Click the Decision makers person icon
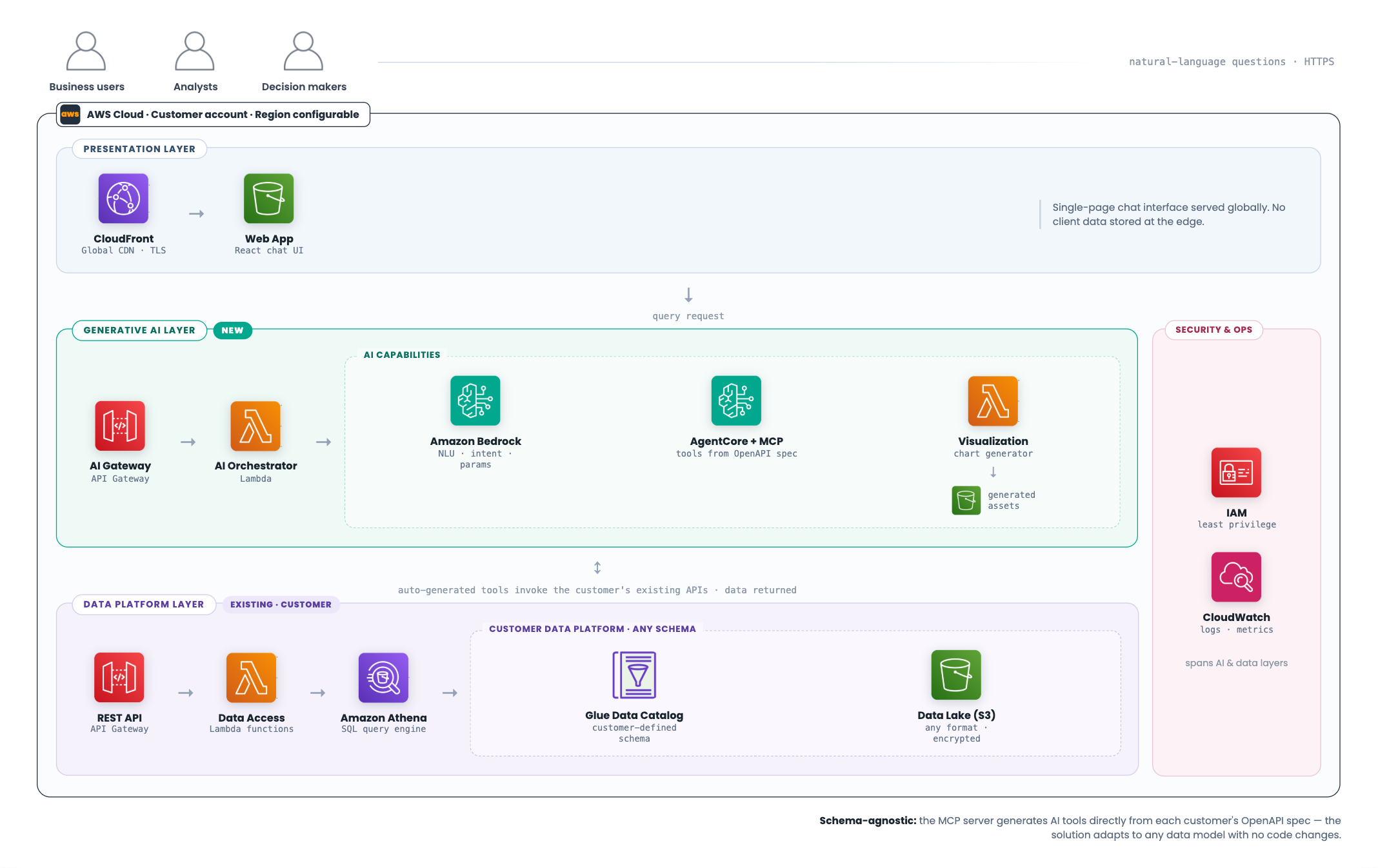Screen dimensions: 1378x868 (303, 51)
